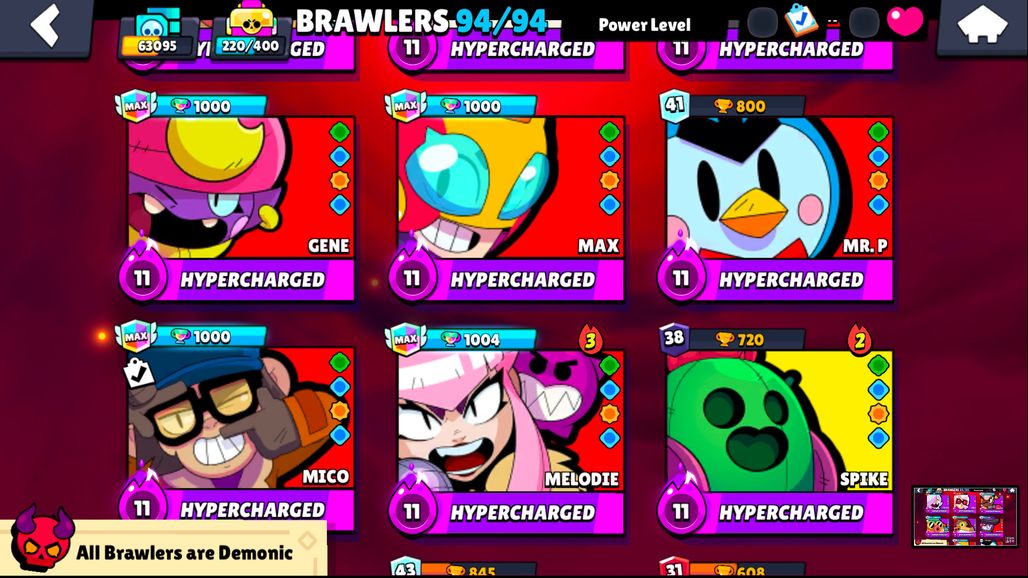Tap Mico's quest checkmark tag
Viewport: 1028px width, 578px height.
[138, 374]
